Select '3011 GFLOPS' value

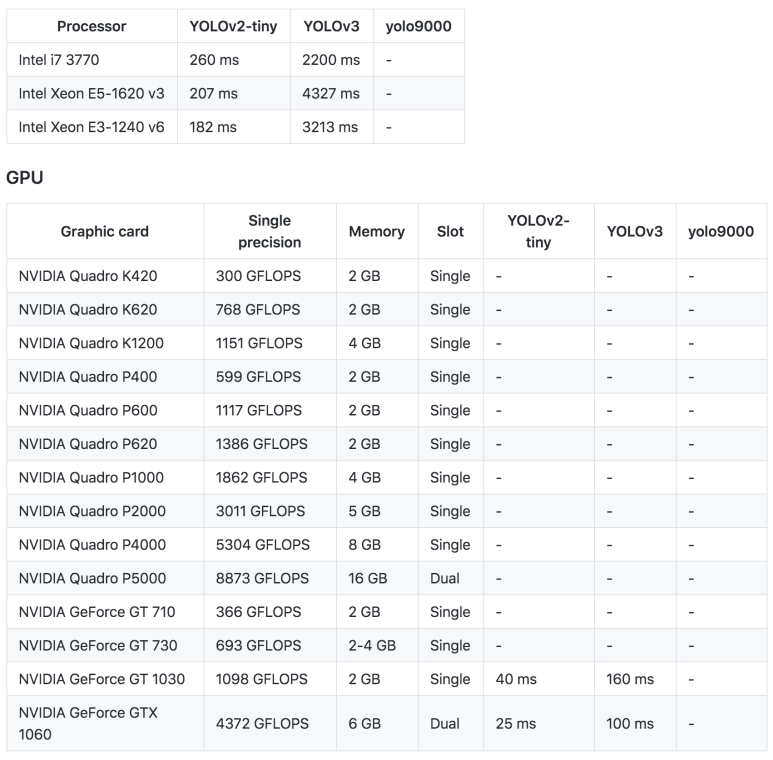pyautogui.click(x=260, y=511)
